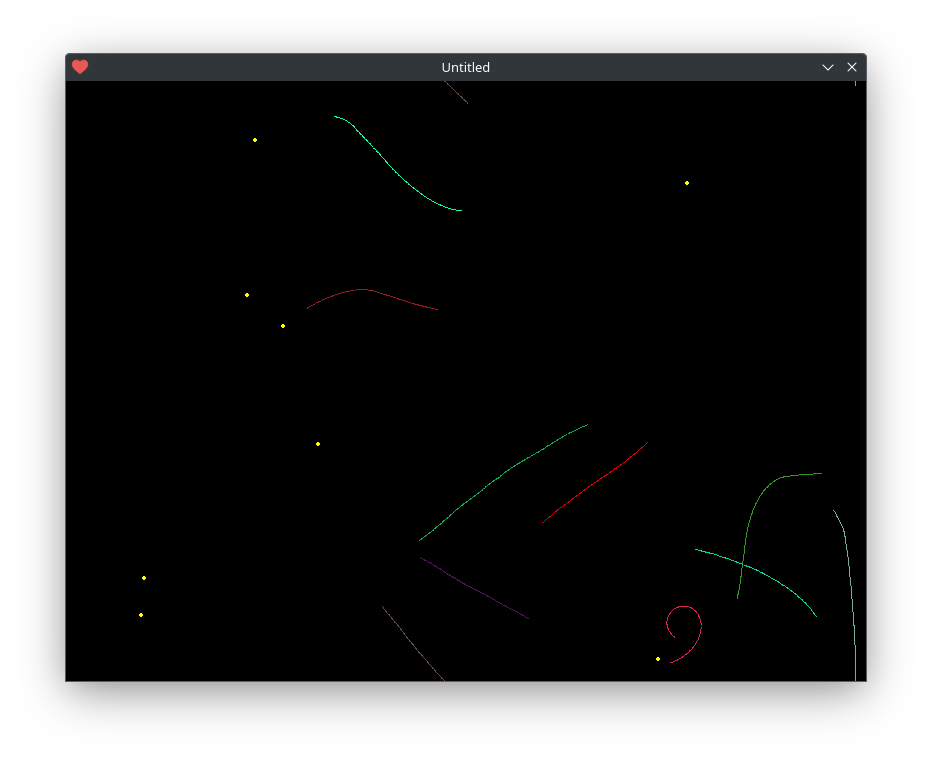Close the Untitled window
The height and width of the screenshot is (759, 932).
tap(852, 67)
